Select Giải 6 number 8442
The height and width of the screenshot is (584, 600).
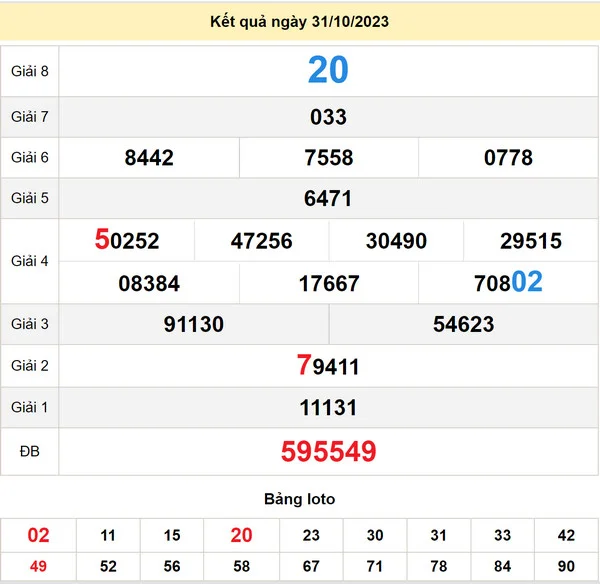click(149, 158)
